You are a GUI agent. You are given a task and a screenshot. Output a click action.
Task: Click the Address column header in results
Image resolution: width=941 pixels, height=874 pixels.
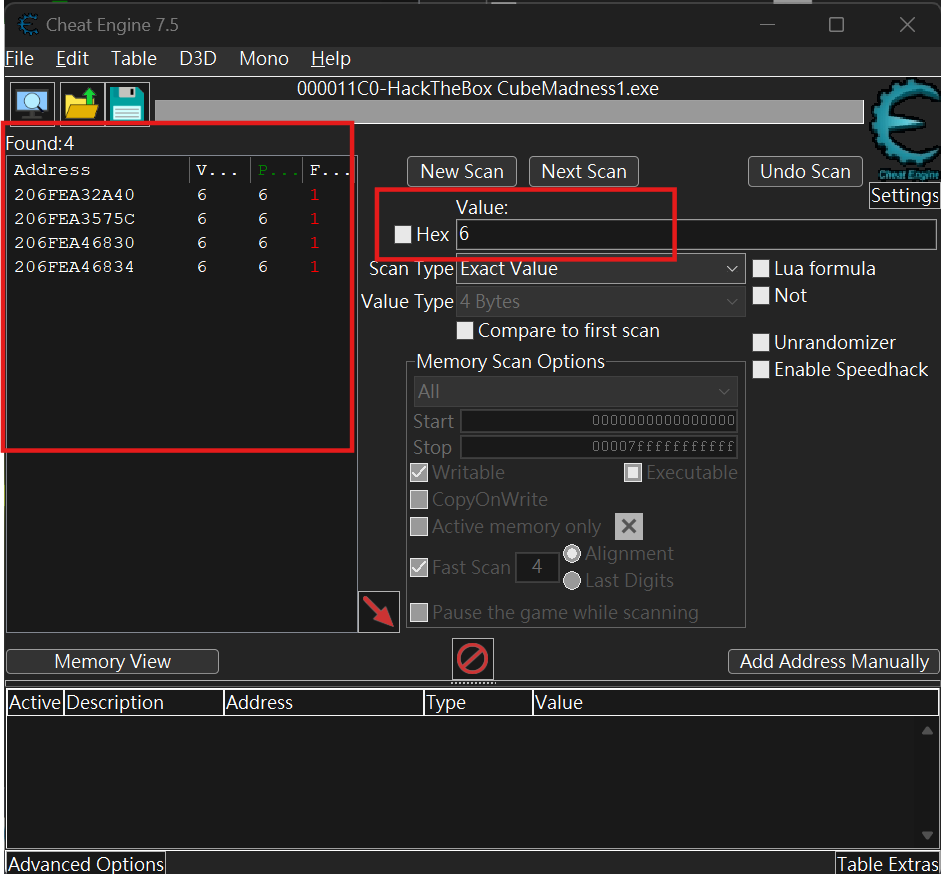click(x=99, y=170)
